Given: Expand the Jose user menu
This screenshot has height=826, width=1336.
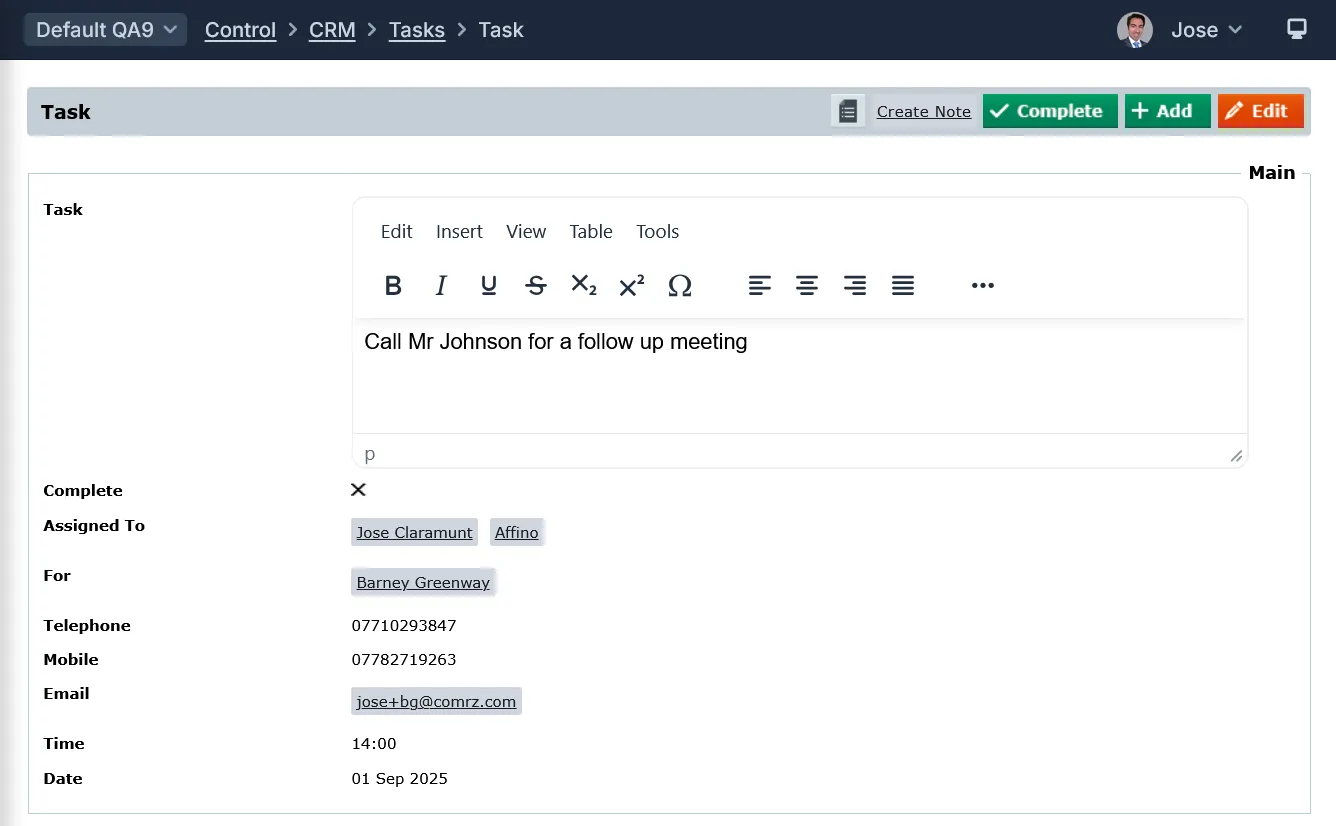Looking at the screenshot, I should (1206, 30).
